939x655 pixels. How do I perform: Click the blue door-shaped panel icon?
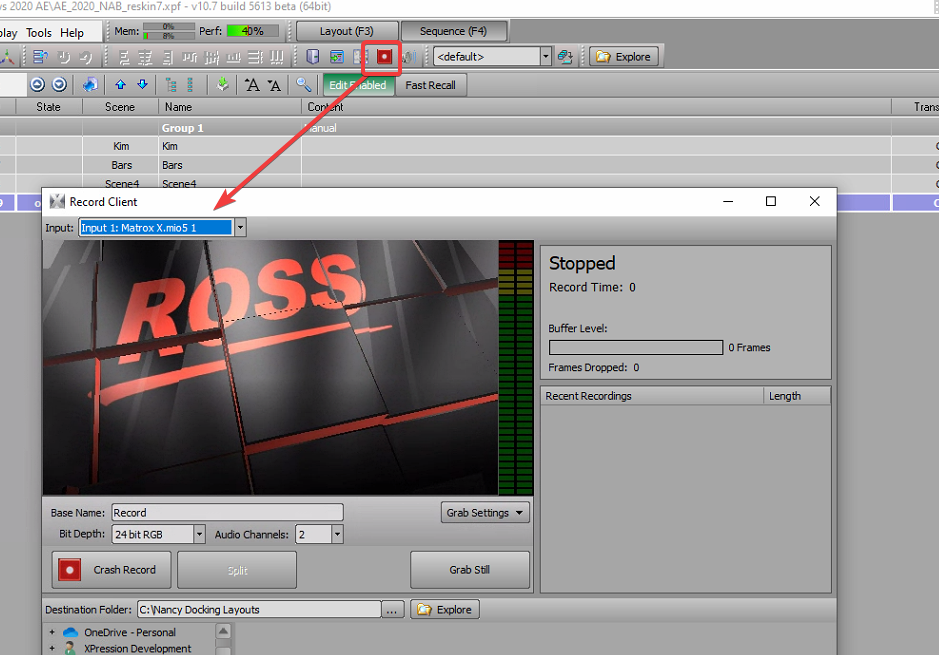click(x=313, y=57)
